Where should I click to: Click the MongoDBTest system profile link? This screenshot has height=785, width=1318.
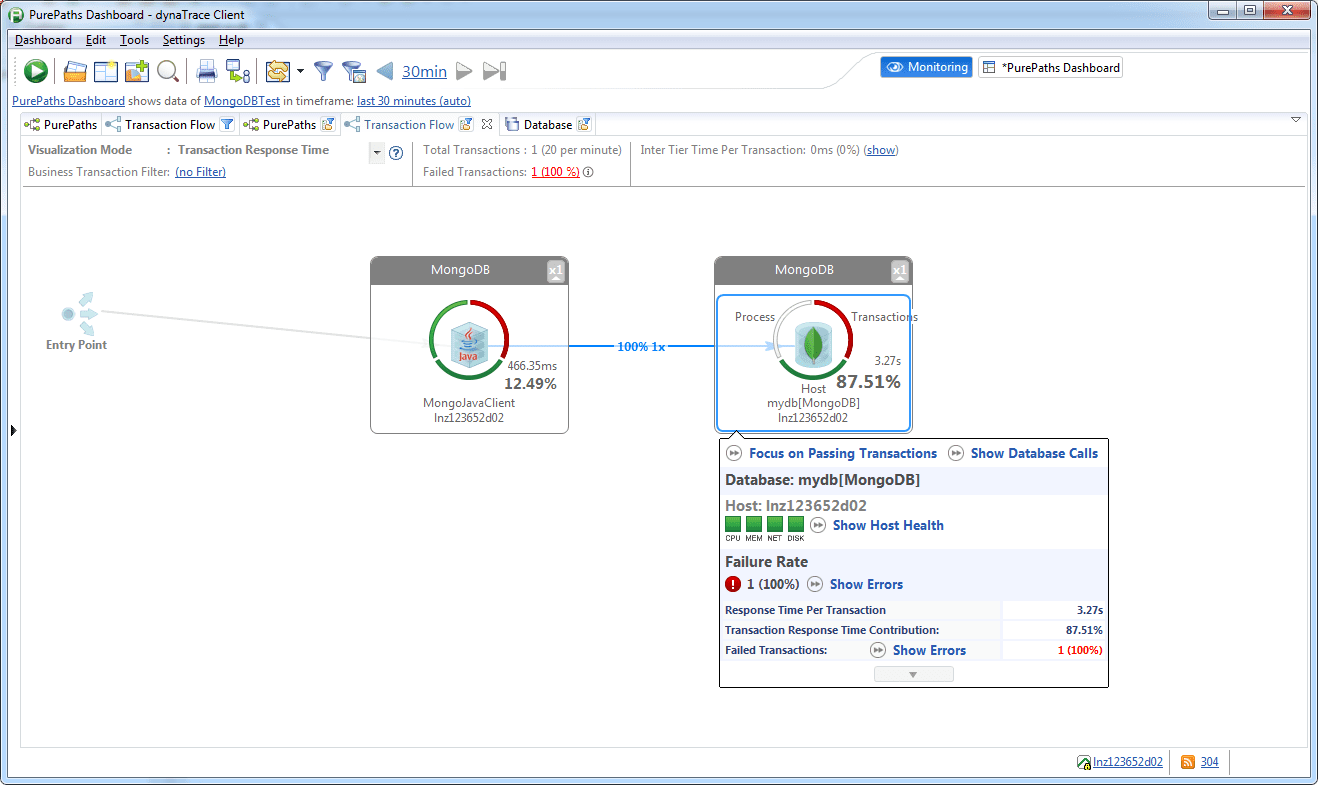[x=242, y=101]
